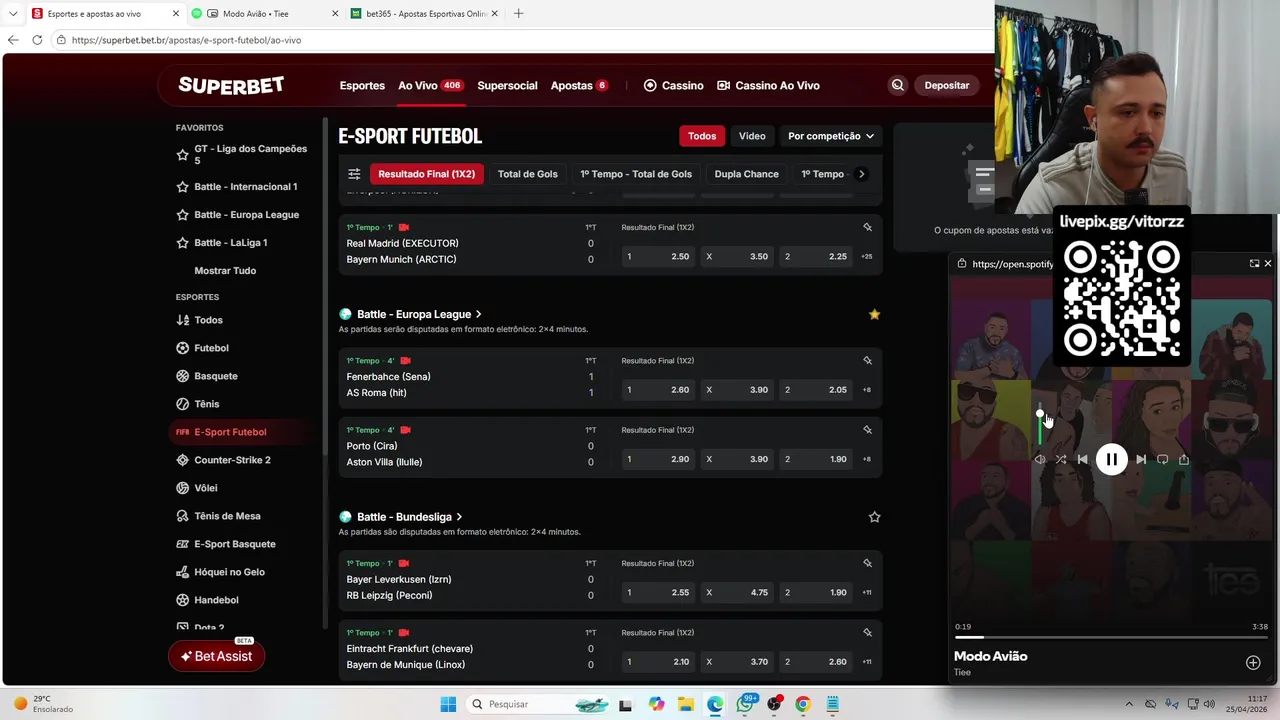
Task: Pin the Porto vs Aston Villa match
Action: [867, 430]
